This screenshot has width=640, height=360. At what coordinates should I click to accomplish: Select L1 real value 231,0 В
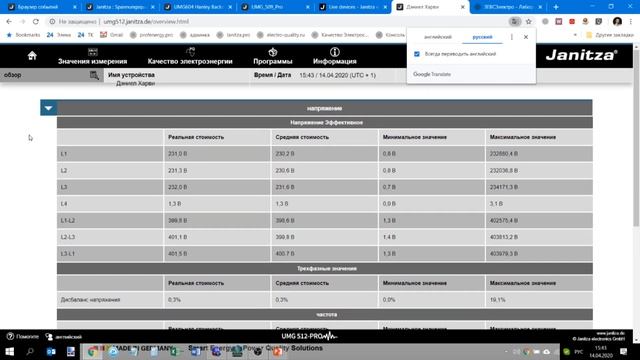(x=178, y=154)
